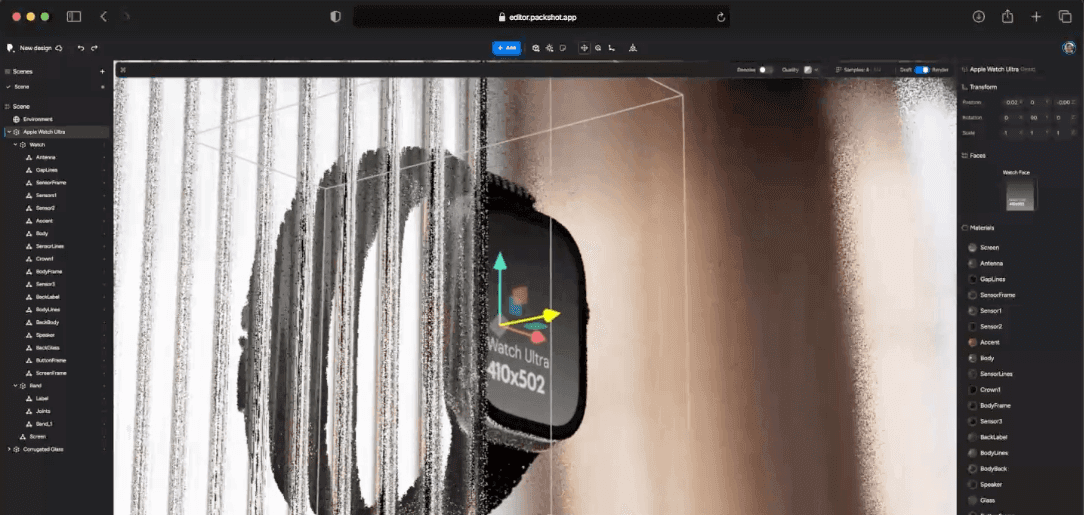Collapse the Band group in tree
The height and width of the screenshot is (515, 1084).
(x=16, y=386)
